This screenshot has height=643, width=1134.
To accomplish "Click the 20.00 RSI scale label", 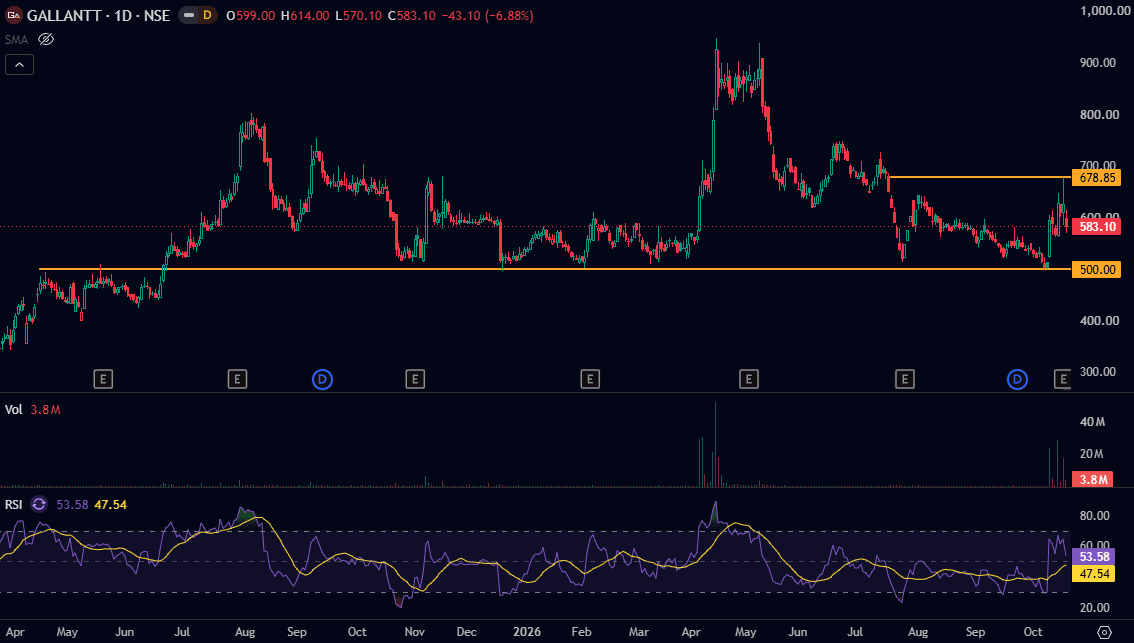I will (x=1094, y=608).
